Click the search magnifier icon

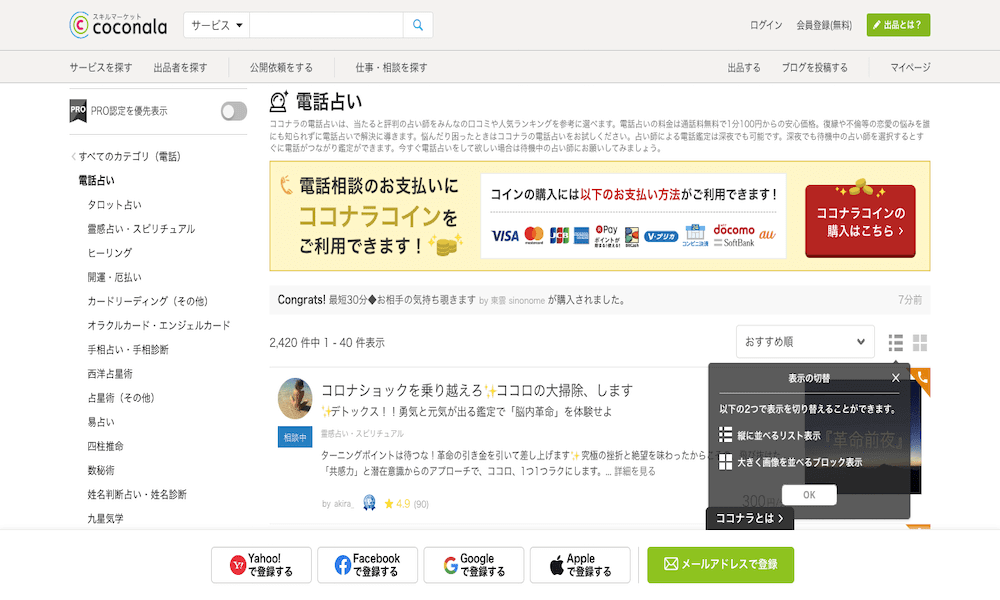[418, 25]
